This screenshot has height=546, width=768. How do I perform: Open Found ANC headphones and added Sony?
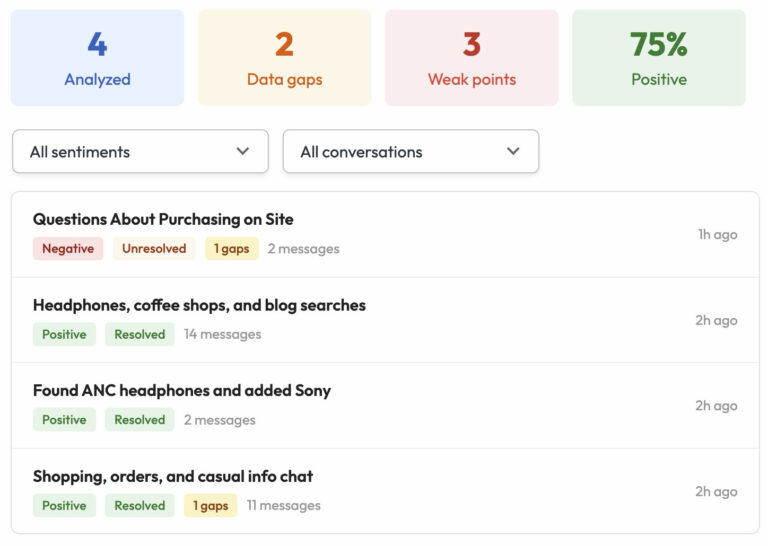(x=181, y=390)
